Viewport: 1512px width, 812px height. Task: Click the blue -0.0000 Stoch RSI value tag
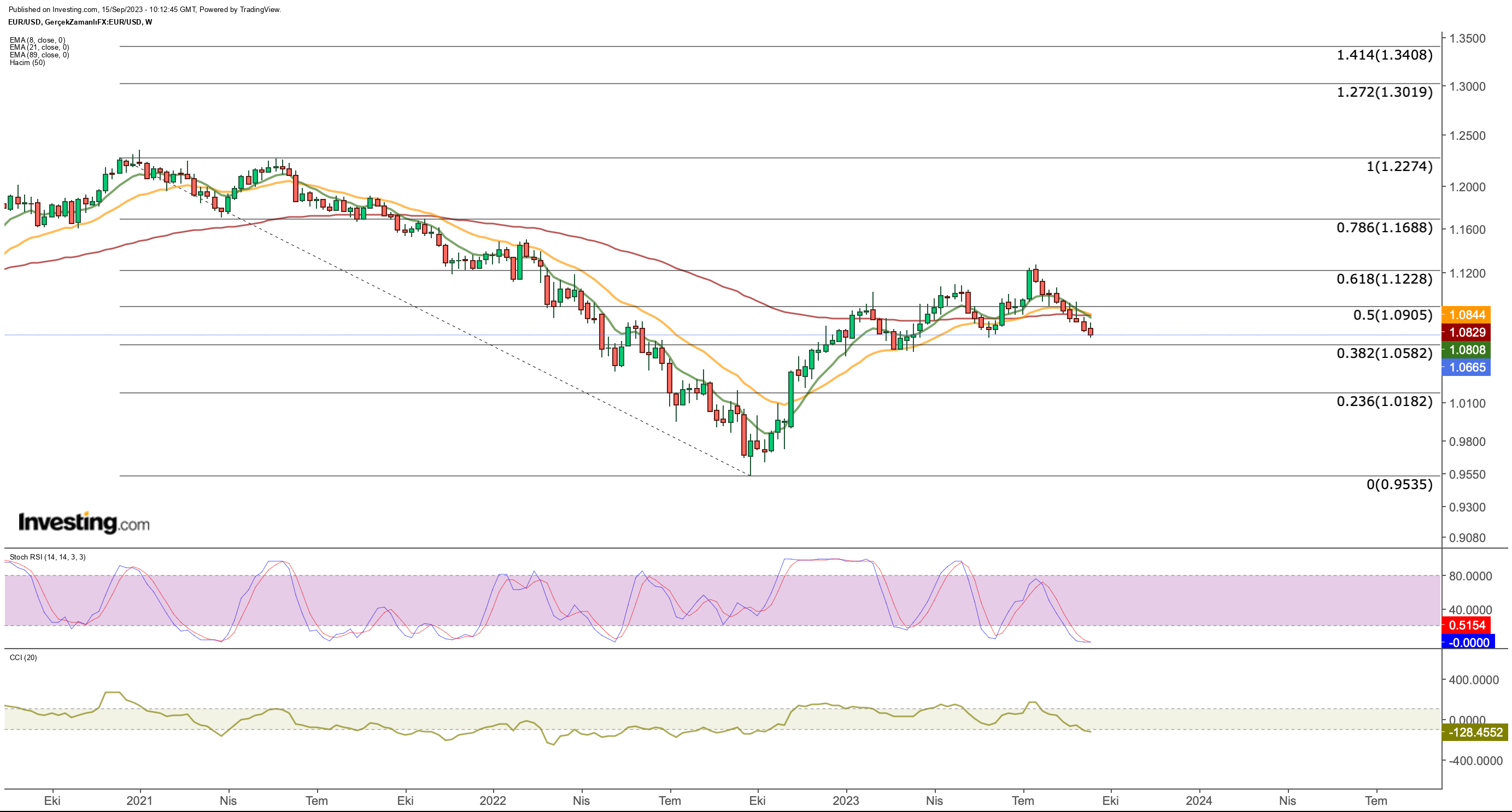point(1468,643)
